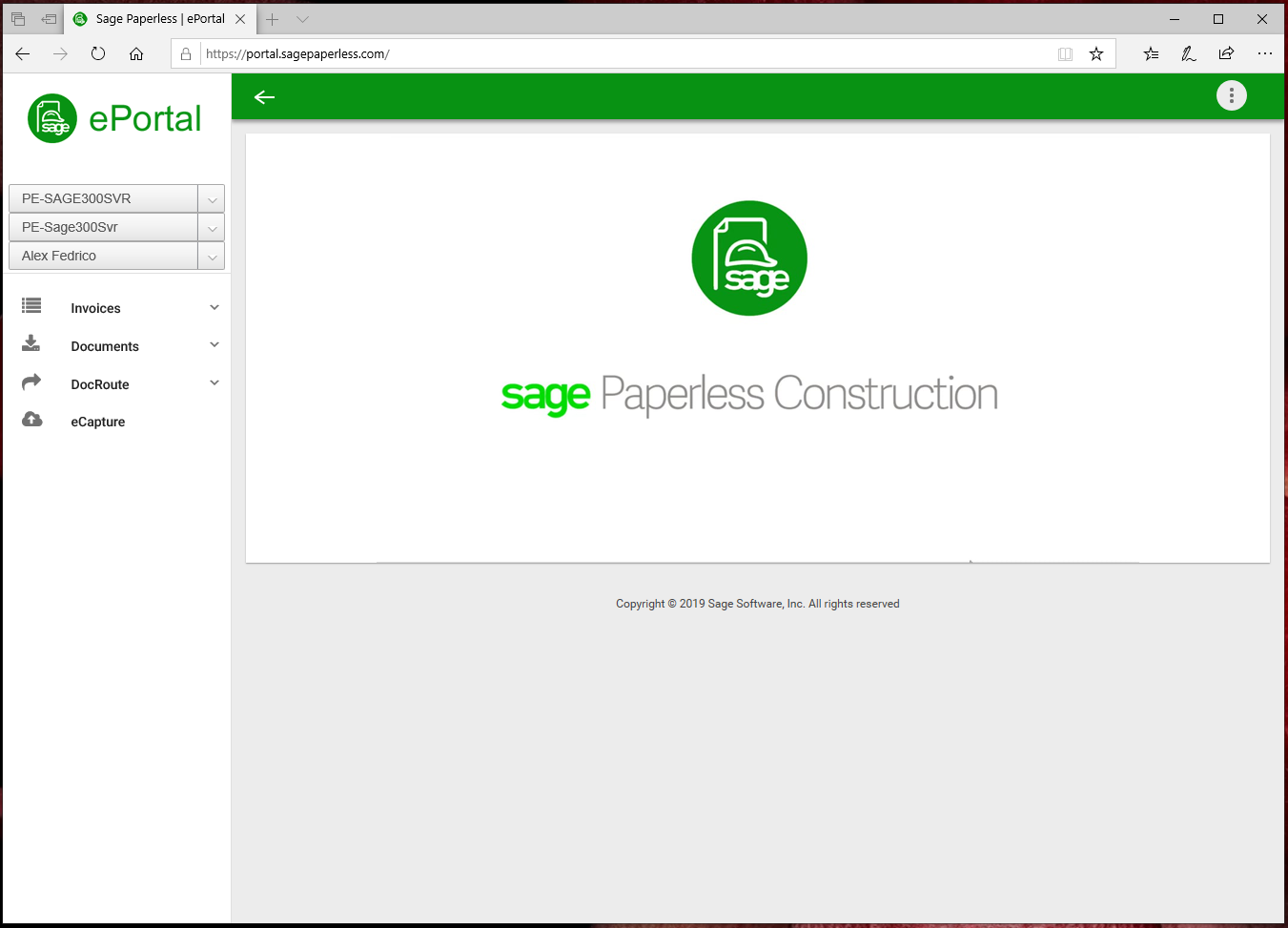The image size is (1288, 928).
Task: Minimize the browser window
Action: tap(1175, 19)
